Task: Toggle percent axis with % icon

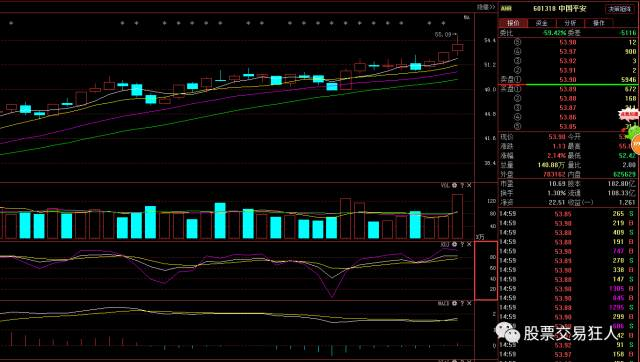Action: (x=467, y=17)
